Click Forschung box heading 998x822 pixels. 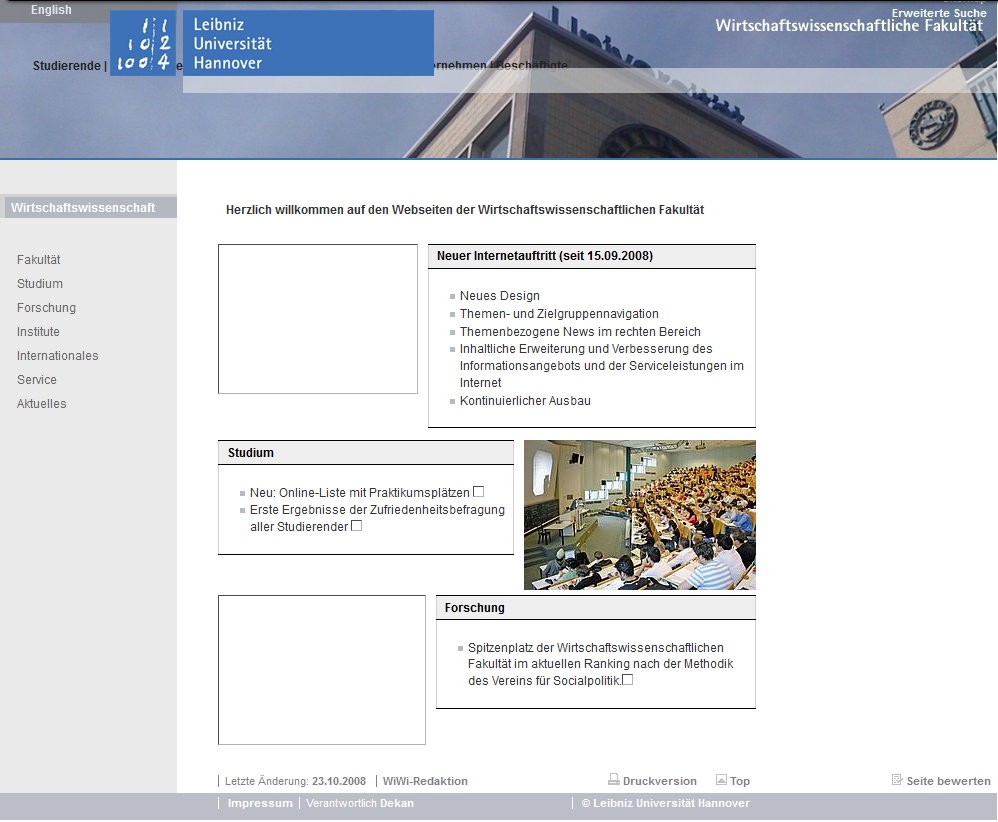tap(475, 608)
